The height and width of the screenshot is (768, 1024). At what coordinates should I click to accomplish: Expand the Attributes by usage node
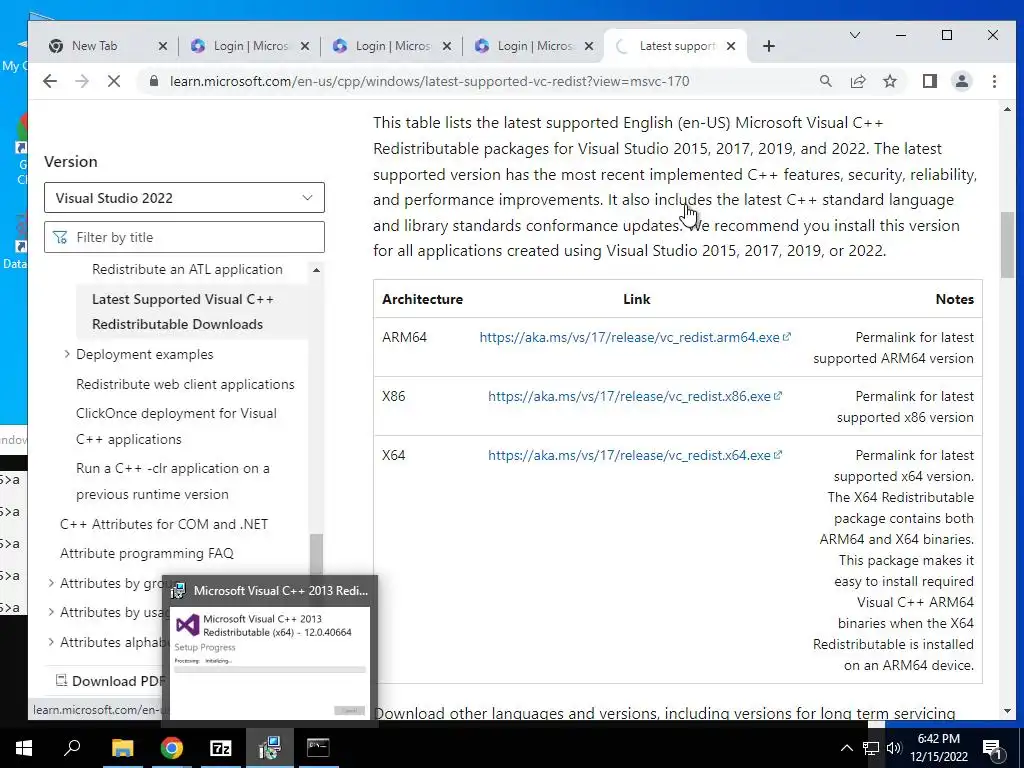[51, 612]
